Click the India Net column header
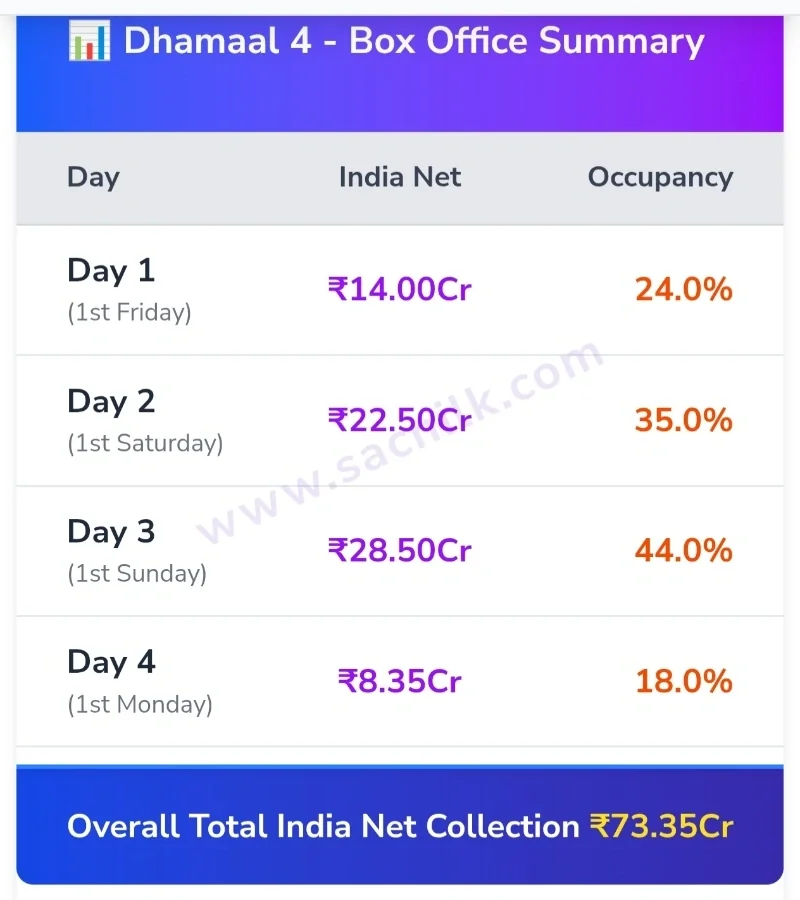The height and width of the screenshot is (900, 800). point(399,177)
